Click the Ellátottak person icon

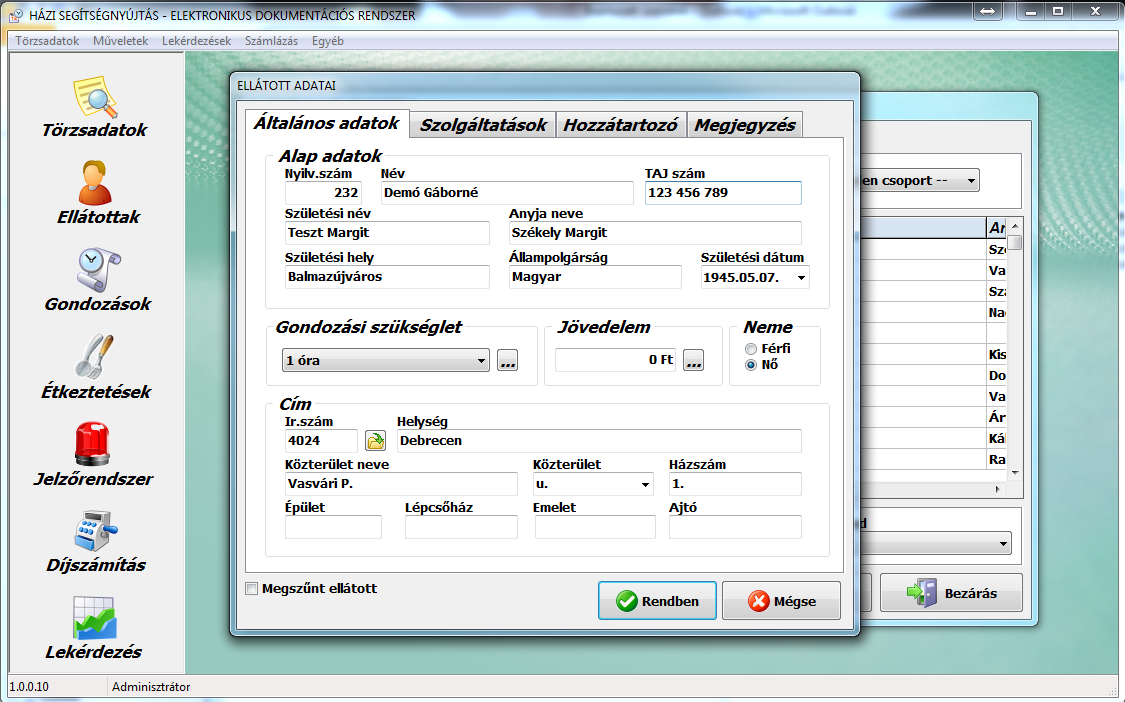pos(97,183)
